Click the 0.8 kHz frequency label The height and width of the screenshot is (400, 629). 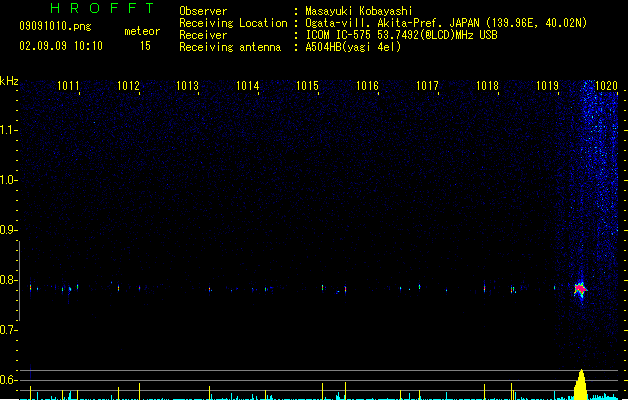coord(8,280)
